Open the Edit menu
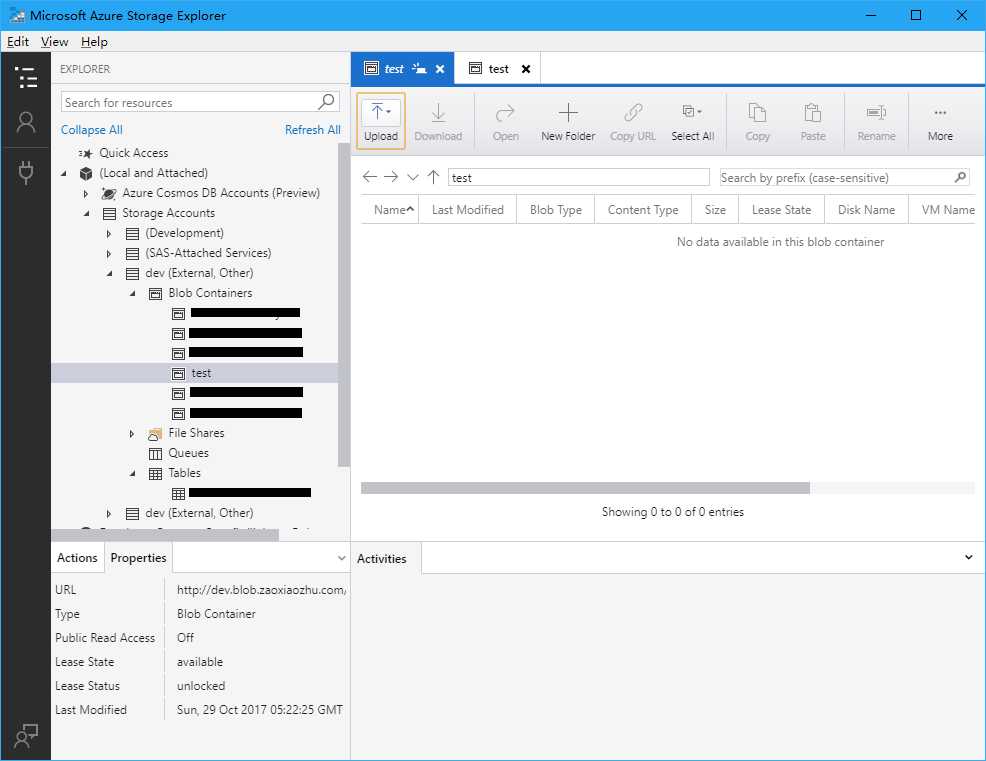 [x=18, y=42]
